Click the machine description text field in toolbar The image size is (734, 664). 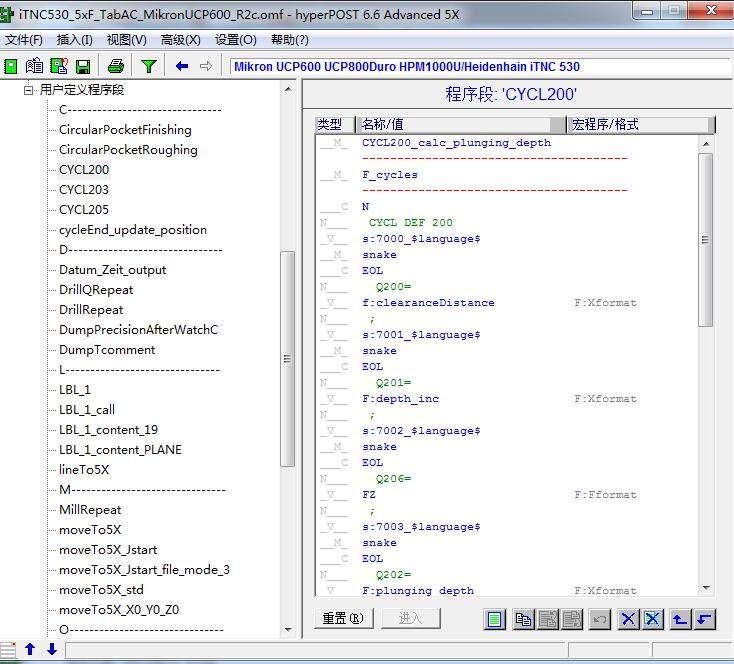481,66
